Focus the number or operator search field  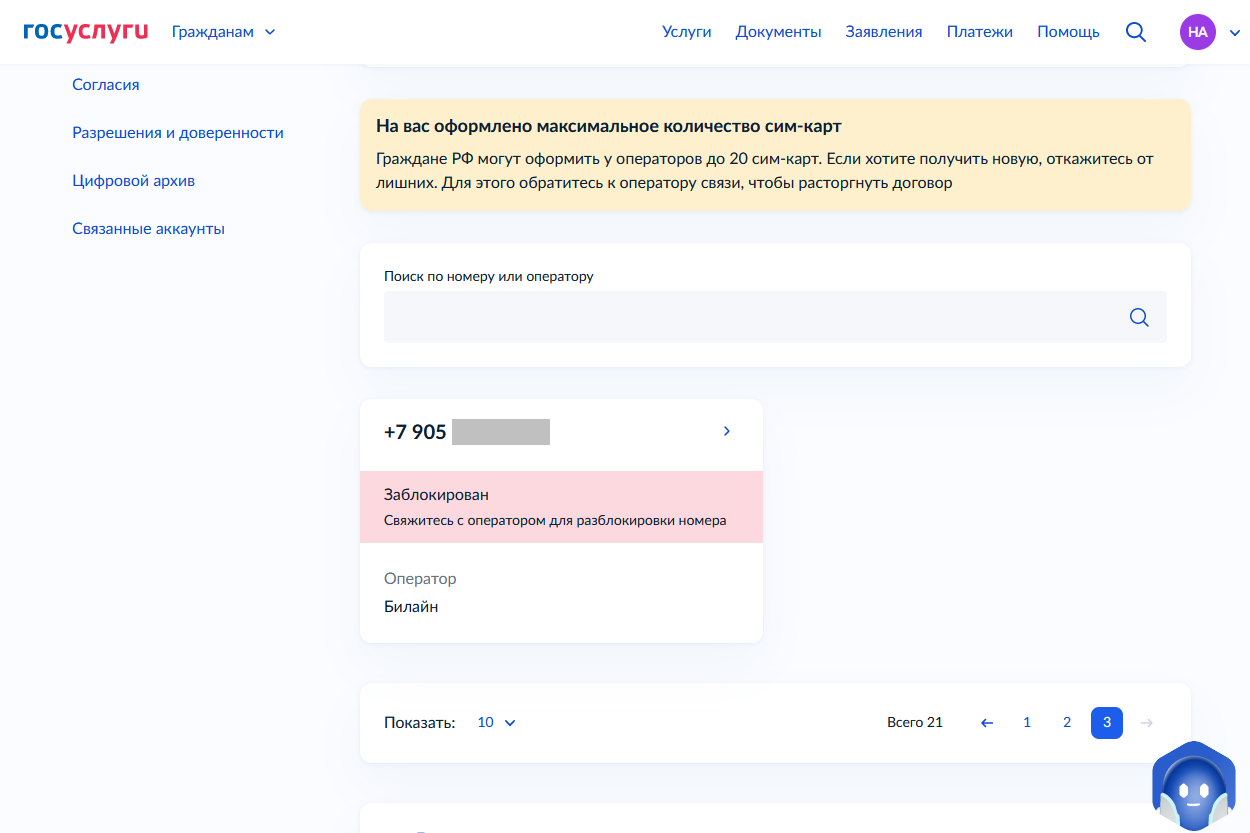(750, 317)
